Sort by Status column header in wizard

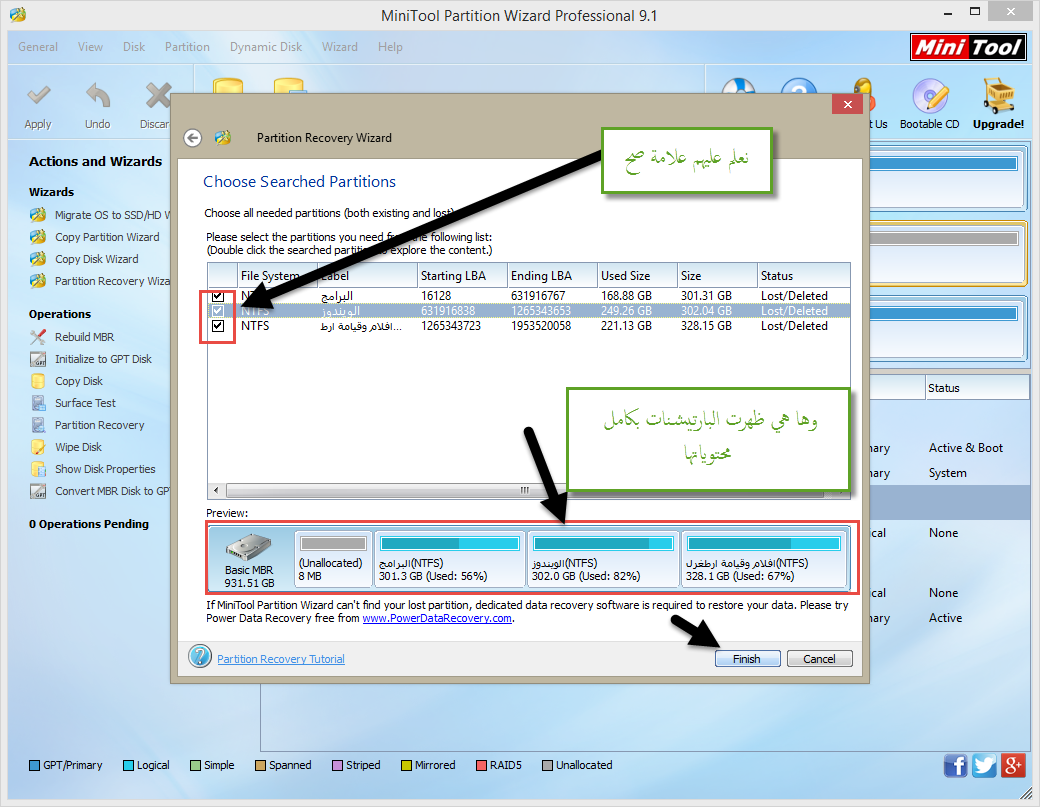coord(804,275)
